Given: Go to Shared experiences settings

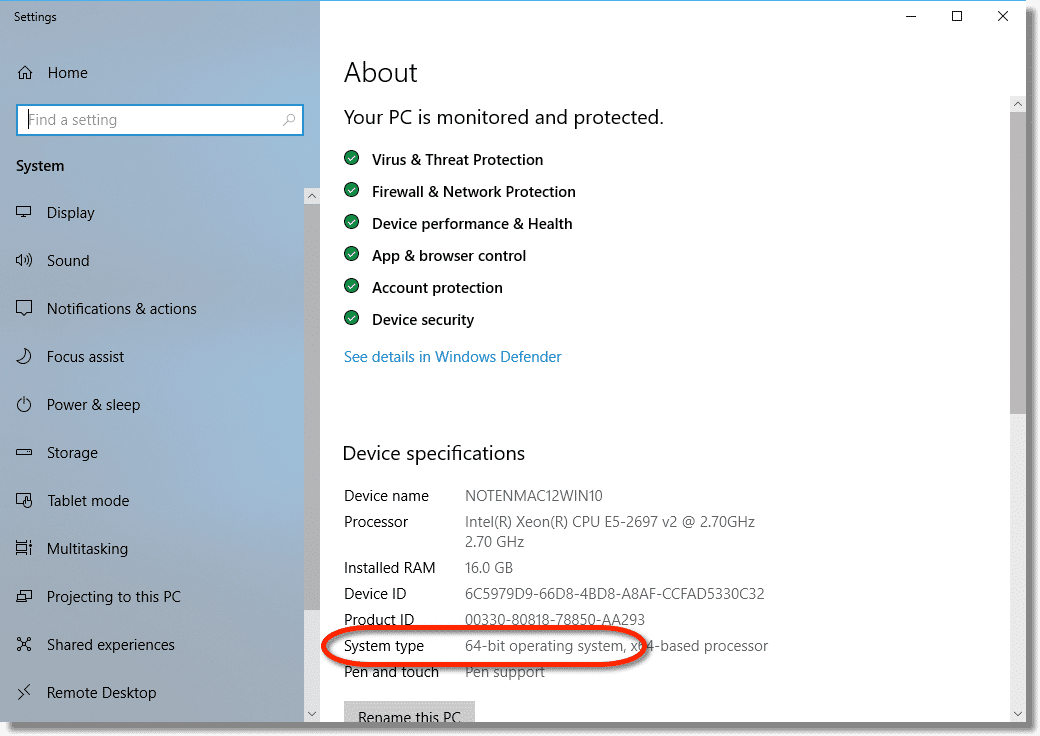Looking at the screenshot, I should [110, 645].
